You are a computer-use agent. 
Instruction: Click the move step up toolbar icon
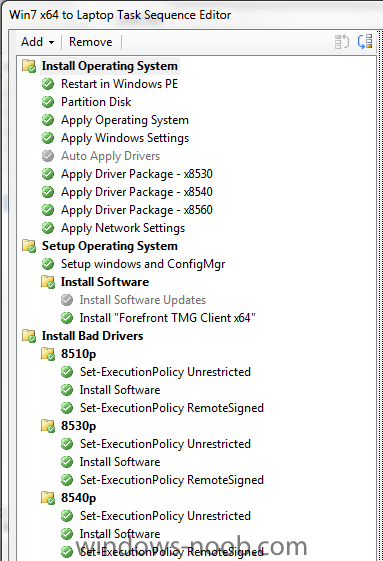tap(341, 42)
